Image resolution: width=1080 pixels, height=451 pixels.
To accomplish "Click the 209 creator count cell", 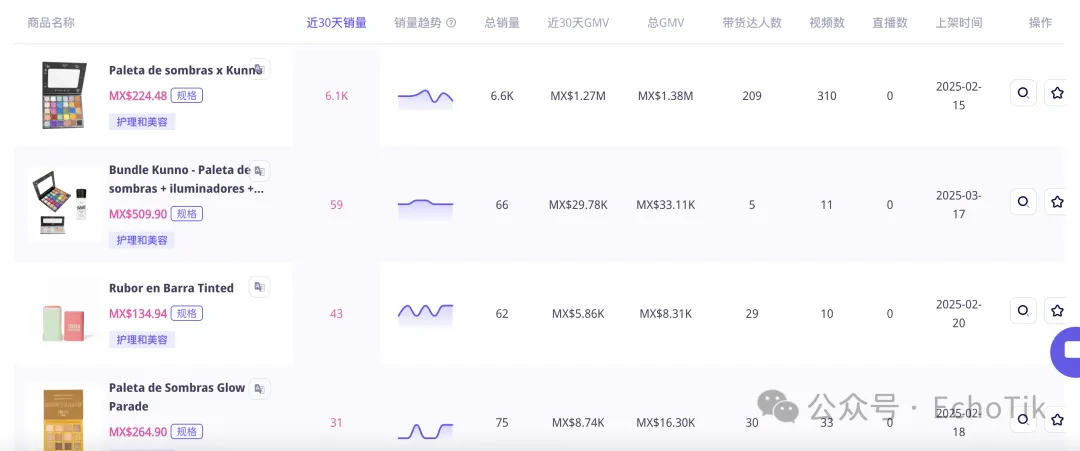I will pos(752,96).
